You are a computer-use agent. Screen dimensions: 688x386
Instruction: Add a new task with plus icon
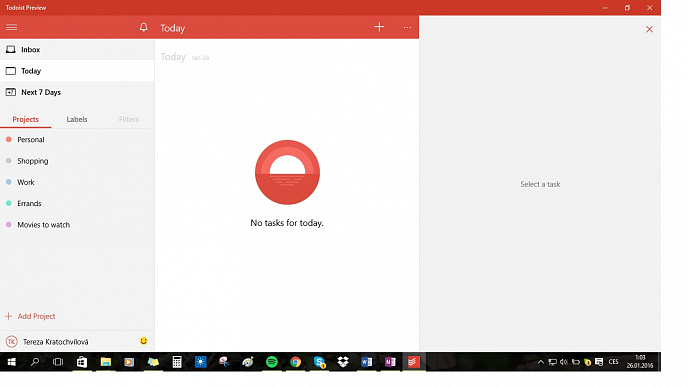379,27
